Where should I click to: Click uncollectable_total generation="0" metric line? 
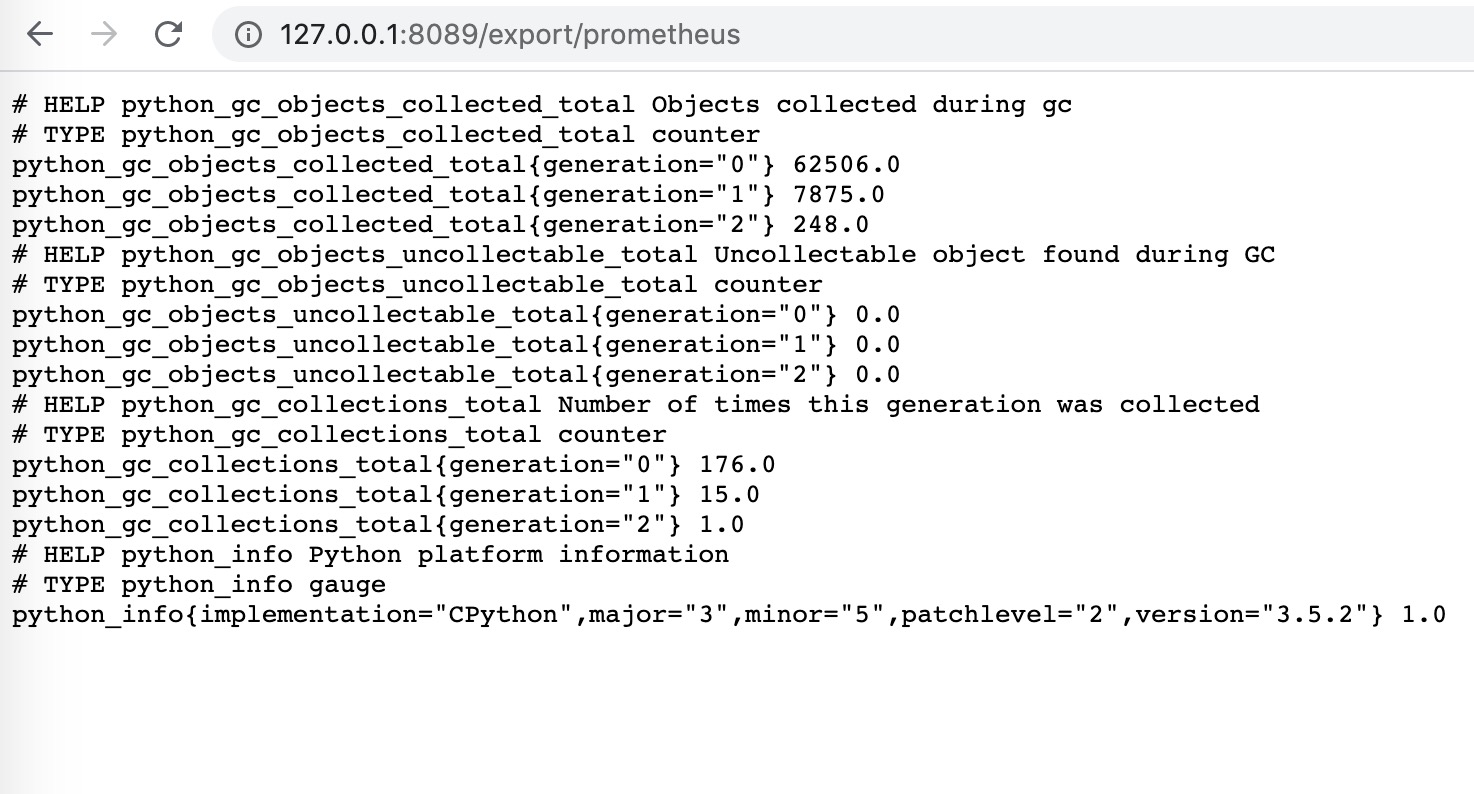(x=456, y=315)
